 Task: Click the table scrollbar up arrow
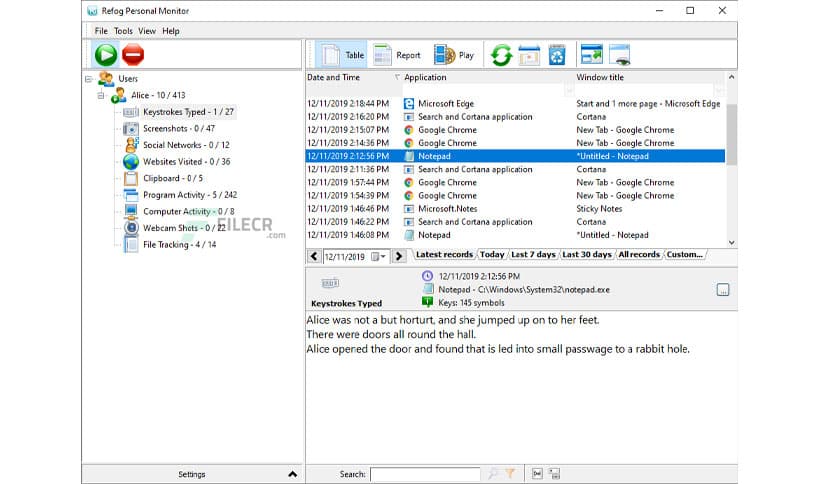pyautogui.click(x=732, y=77)
